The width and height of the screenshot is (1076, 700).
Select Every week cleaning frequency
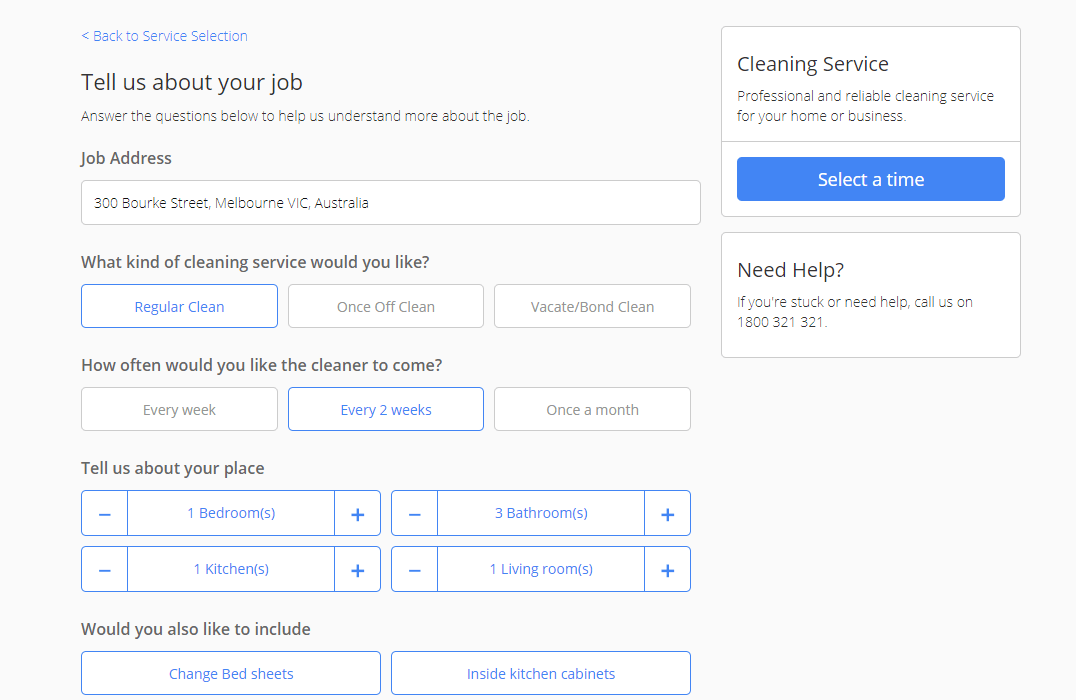click(179, 409)
